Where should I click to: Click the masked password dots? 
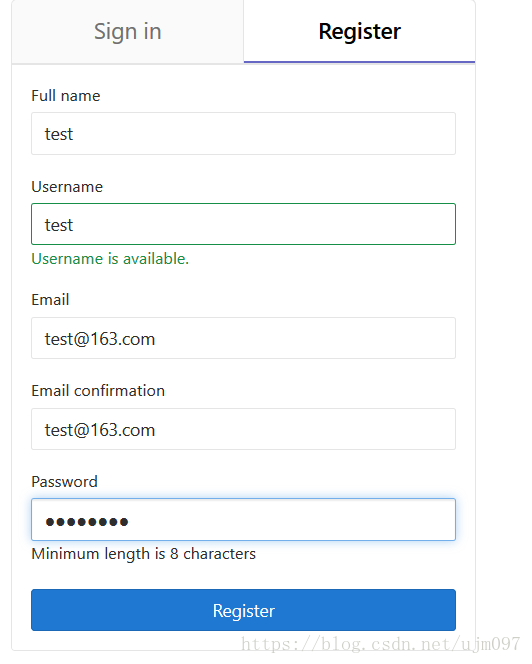[x=87, y=522]
